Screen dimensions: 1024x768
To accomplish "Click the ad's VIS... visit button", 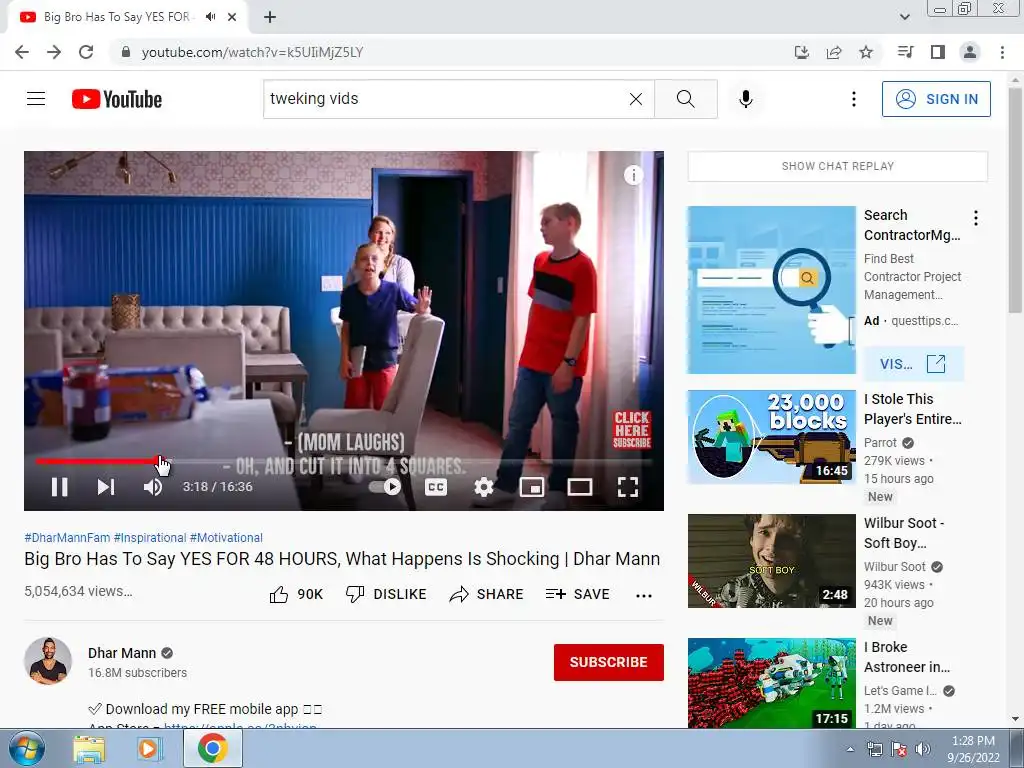I will click(913, 364).
